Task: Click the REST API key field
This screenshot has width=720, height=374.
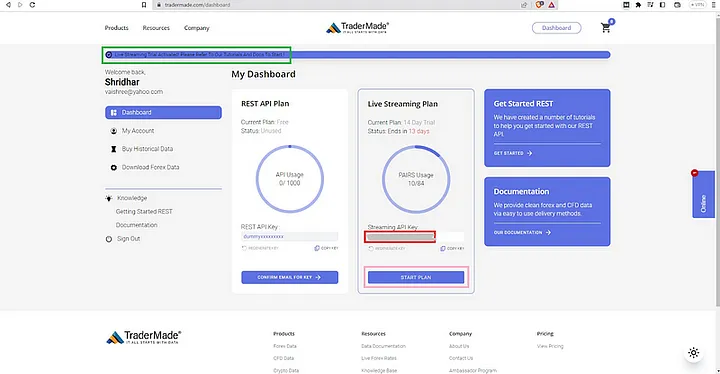Action: click(x=290, y=237)
